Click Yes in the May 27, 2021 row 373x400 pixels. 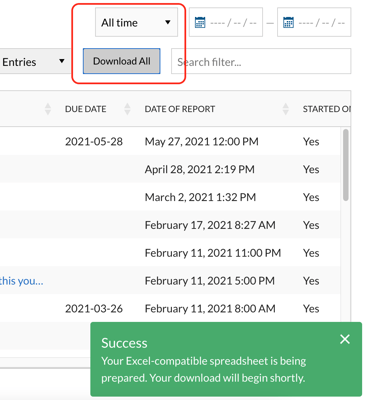311,142
